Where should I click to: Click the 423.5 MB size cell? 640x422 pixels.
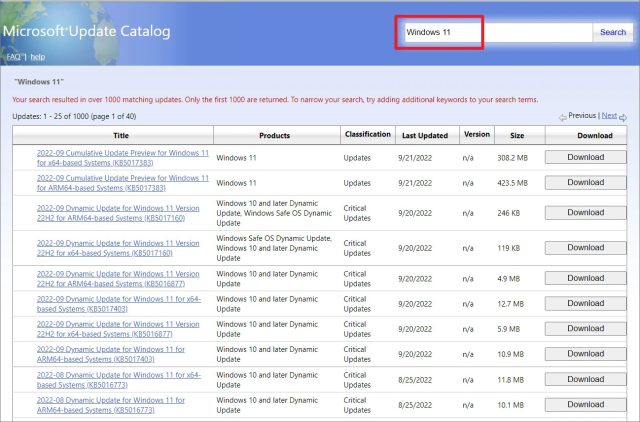513,183
